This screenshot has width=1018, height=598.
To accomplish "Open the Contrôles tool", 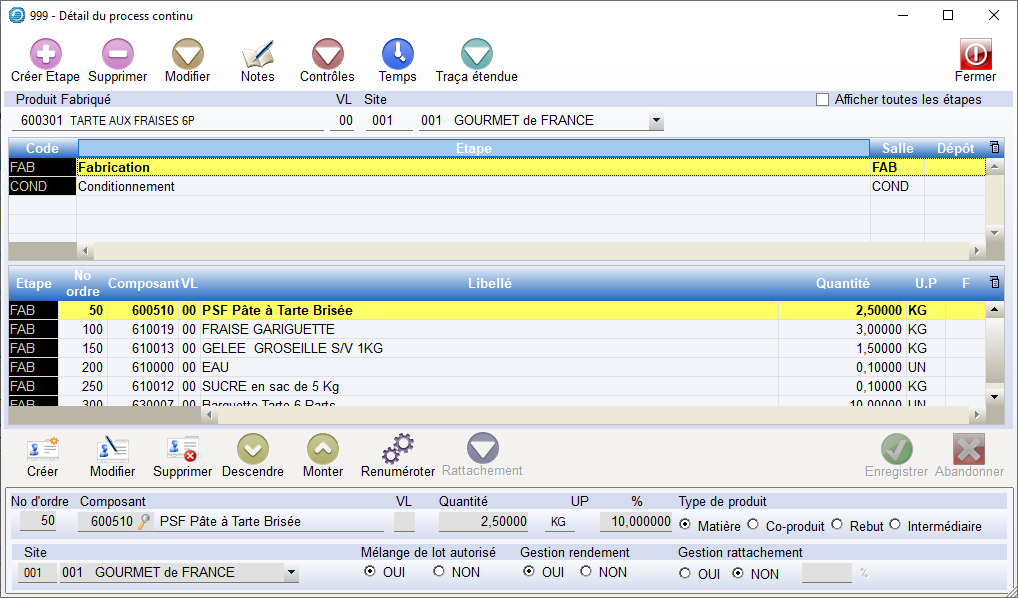I will pos(327,54).
